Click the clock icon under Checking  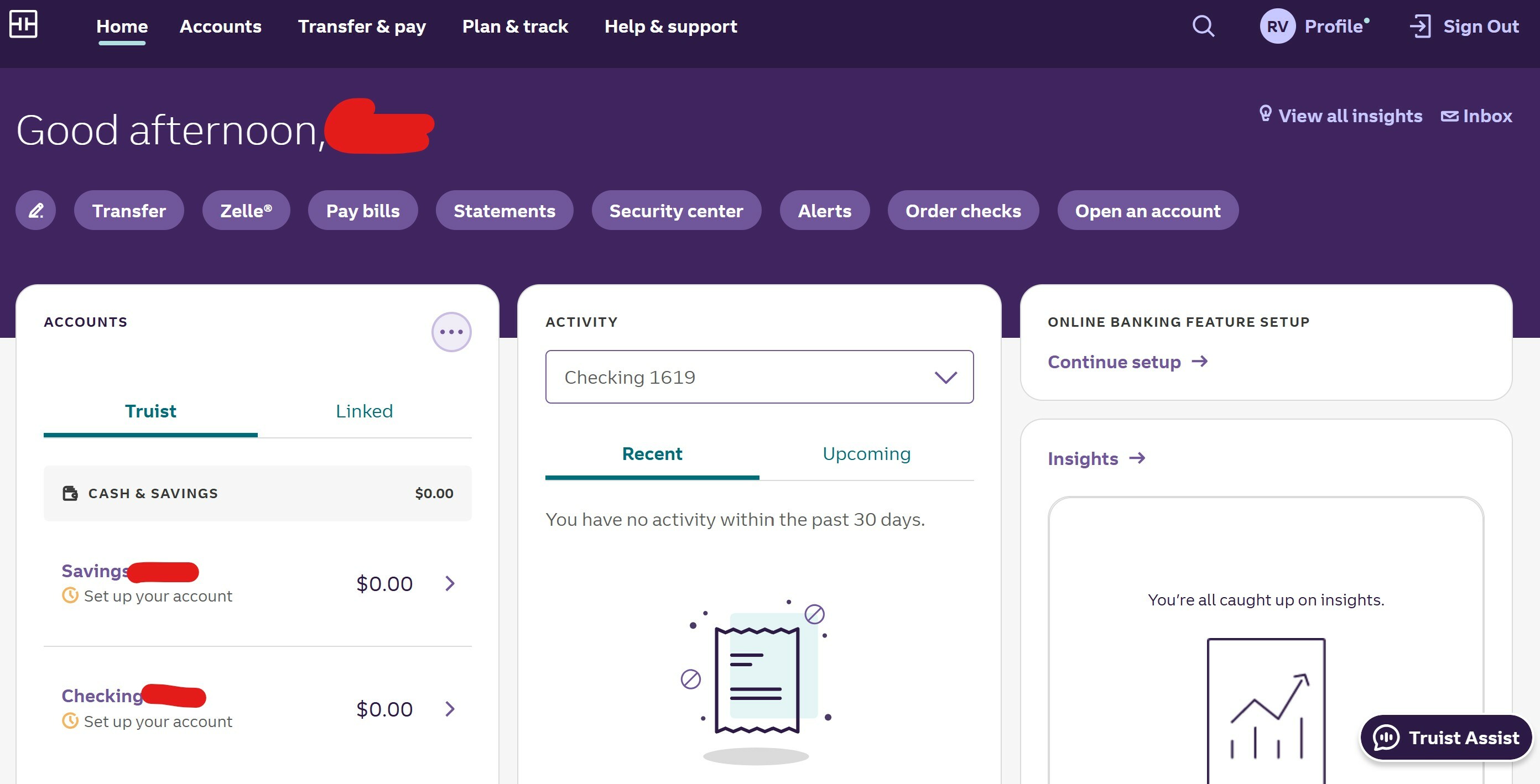pyautogui.click(x=70, y=722)
